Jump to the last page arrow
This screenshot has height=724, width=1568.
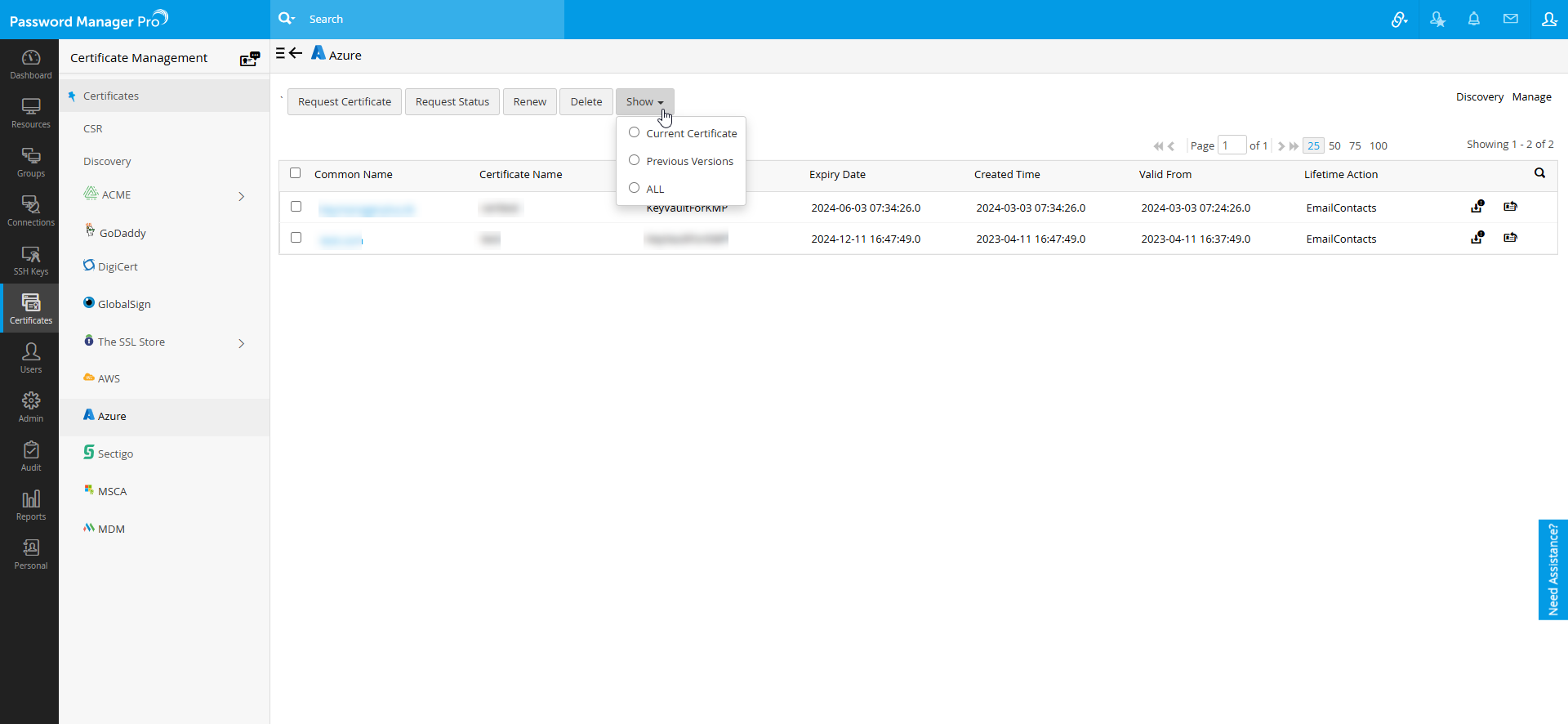(1294, 146)
